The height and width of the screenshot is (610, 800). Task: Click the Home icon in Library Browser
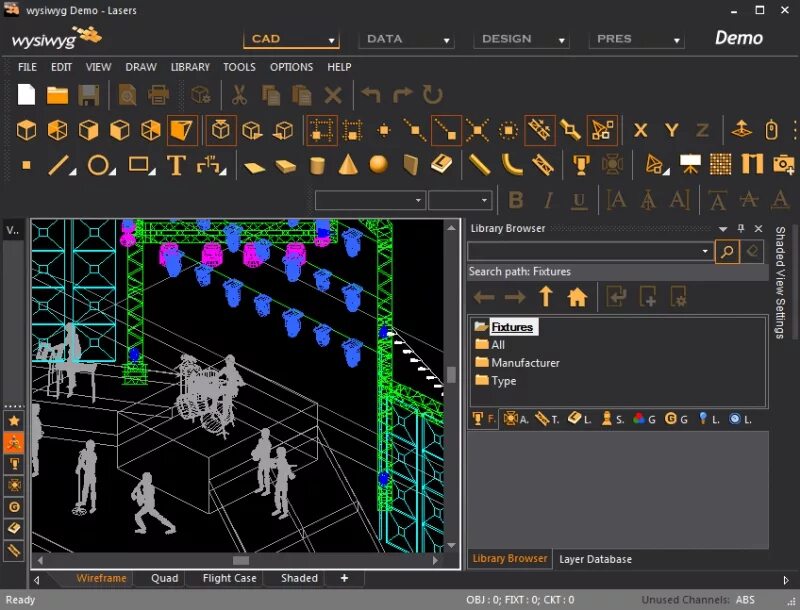click(x=577, y=297)
